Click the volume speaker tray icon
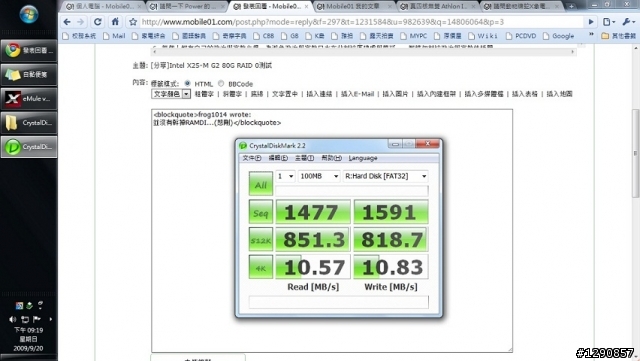The width and height of the screenshot is (640, 361). click(13, 319)
